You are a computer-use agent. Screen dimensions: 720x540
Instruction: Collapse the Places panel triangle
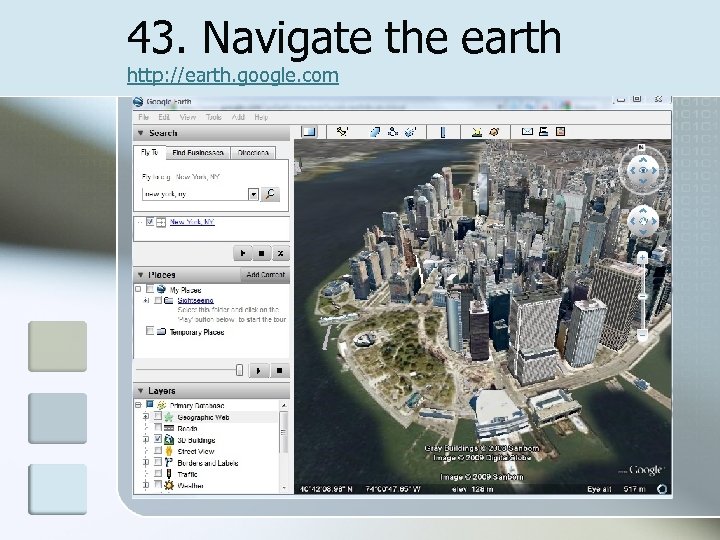tap(141, 275)
